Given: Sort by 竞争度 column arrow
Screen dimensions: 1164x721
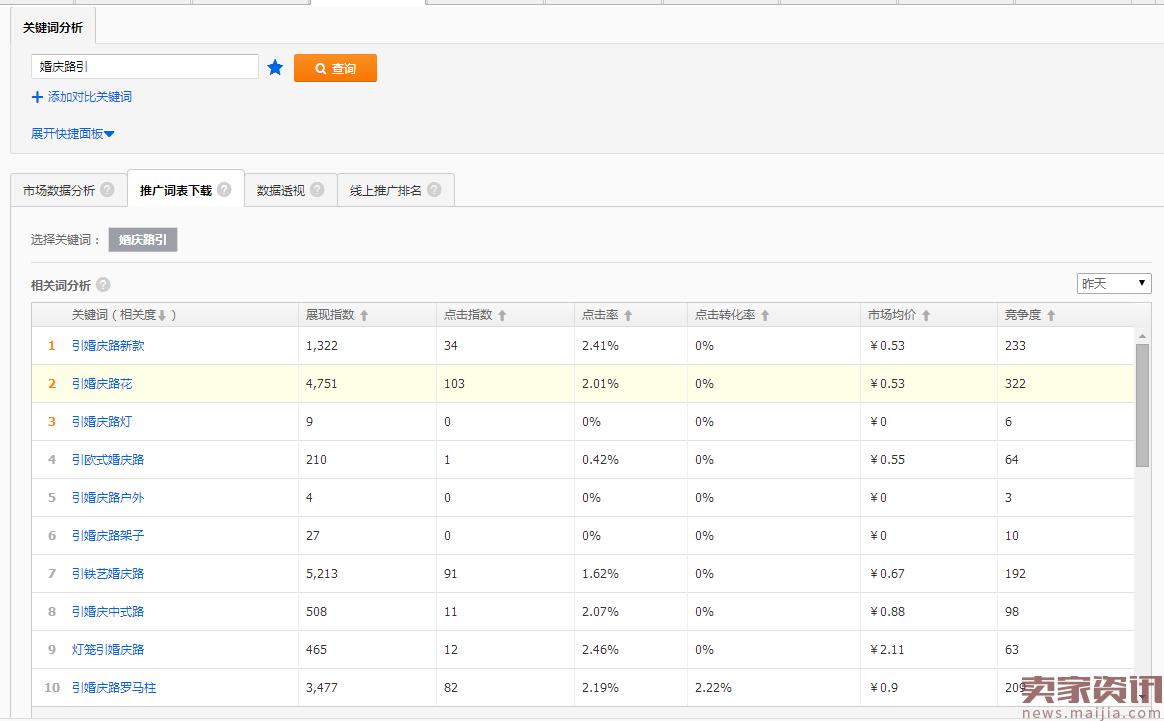Looking at the screenshot, I should pos(1051,315).
